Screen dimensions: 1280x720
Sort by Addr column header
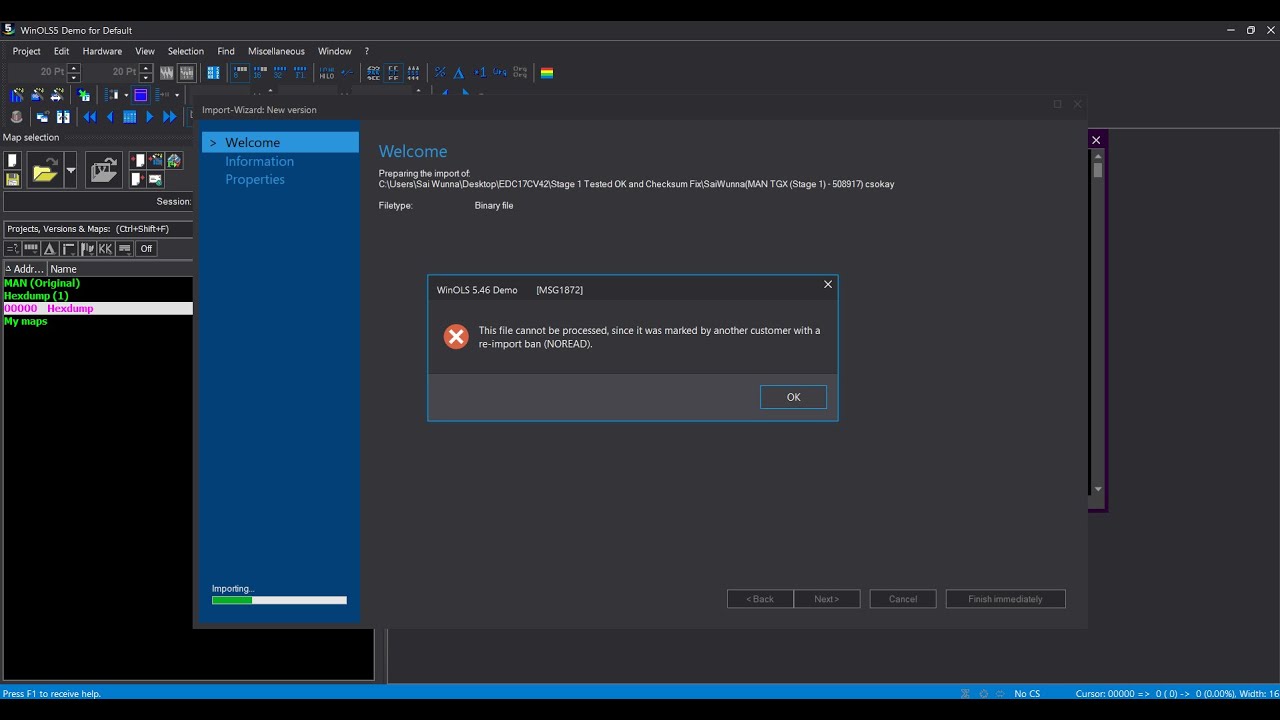(25, 269)
